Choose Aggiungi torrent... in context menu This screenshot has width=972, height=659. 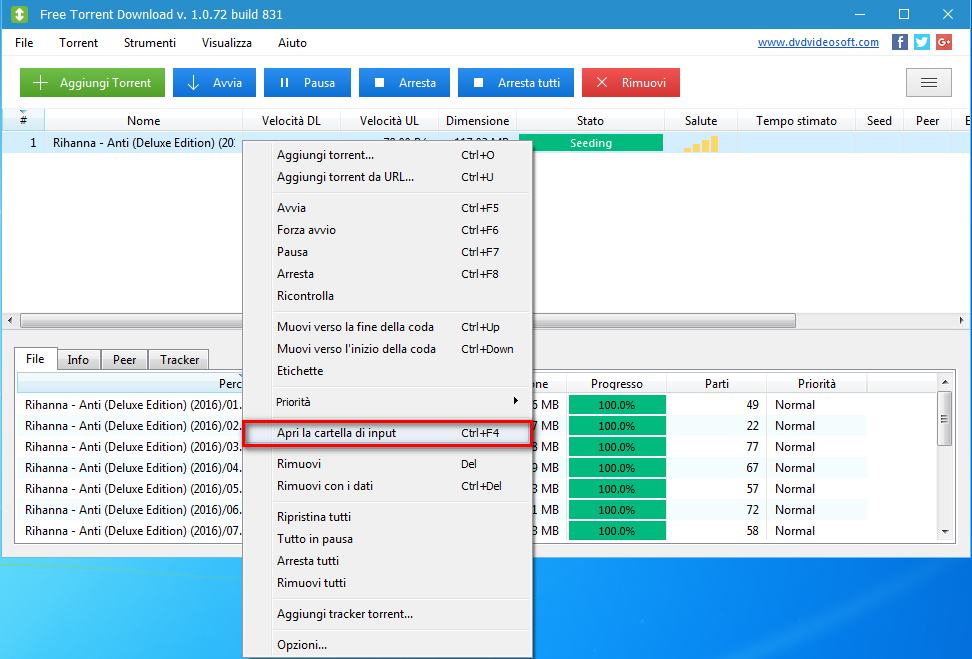387,155
